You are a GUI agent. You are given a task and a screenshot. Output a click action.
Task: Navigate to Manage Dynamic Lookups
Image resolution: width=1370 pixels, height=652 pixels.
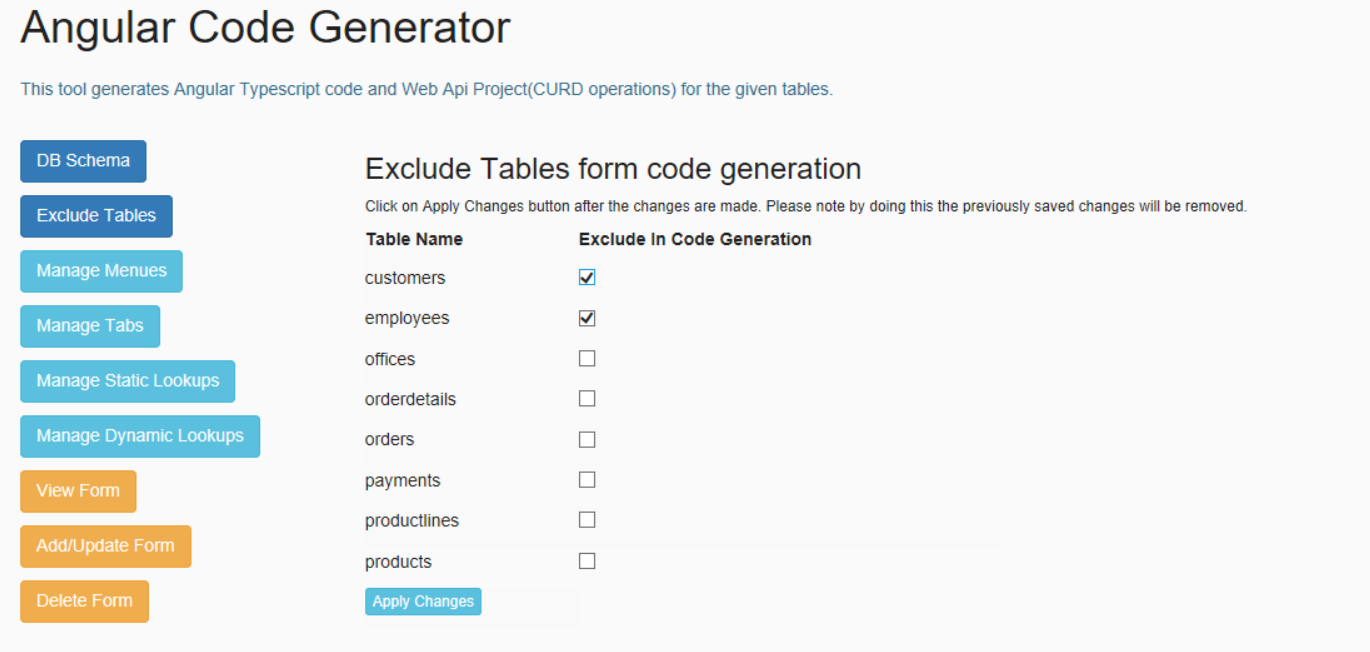coord(140,436)
